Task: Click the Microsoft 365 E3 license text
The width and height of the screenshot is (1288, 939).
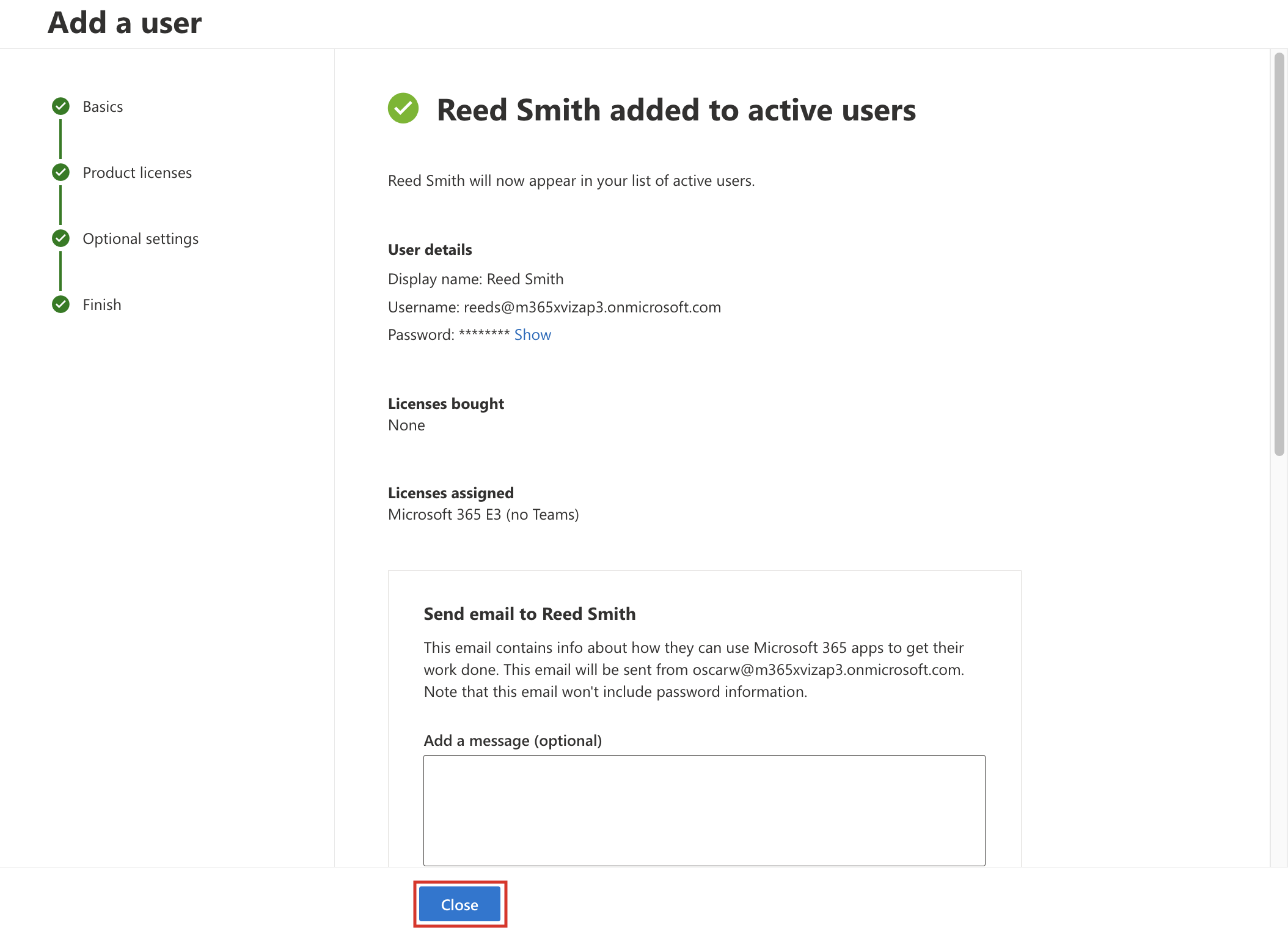Action: pos(483,514)
